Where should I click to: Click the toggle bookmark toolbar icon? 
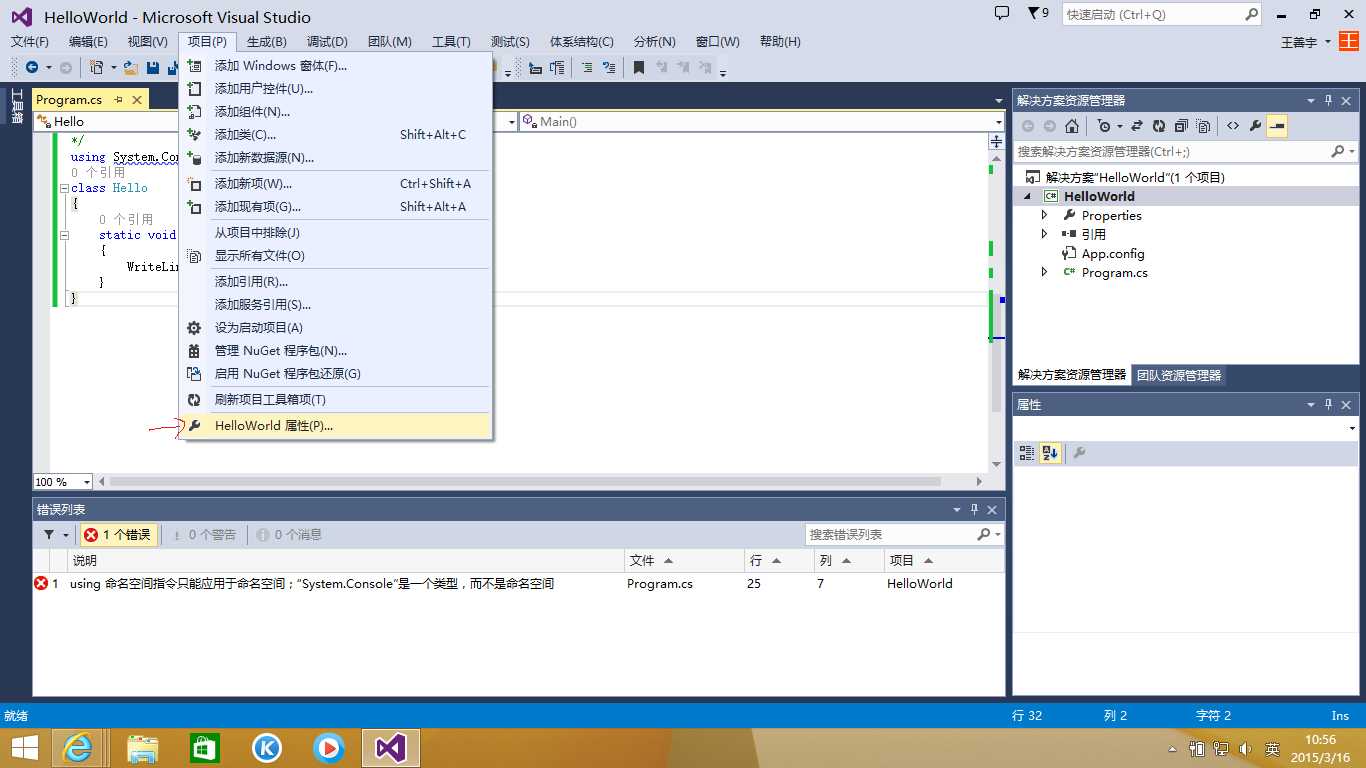[638, 68]
